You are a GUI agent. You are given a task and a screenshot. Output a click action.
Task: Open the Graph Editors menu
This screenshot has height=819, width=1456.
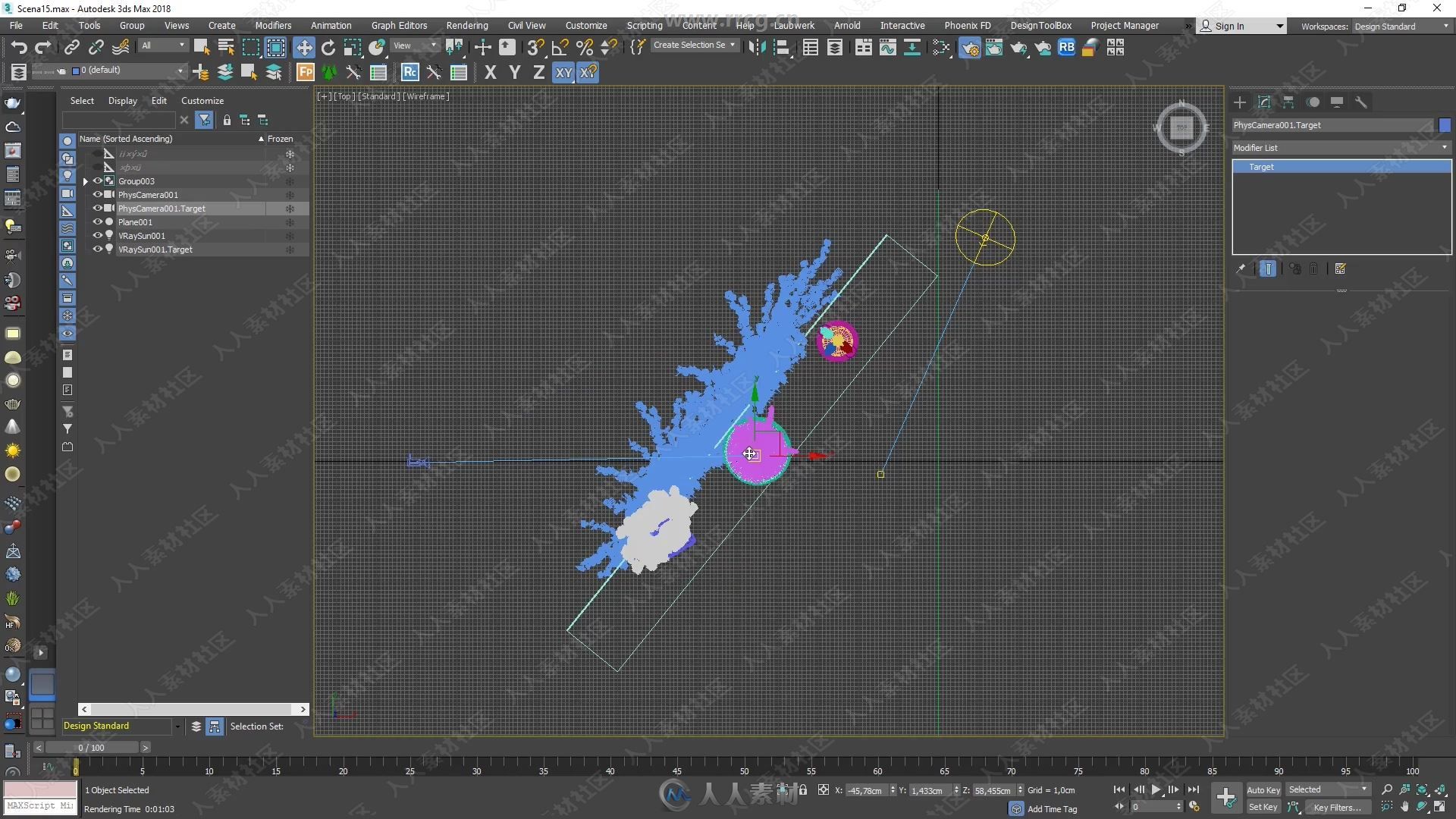(x=399, y=25)
